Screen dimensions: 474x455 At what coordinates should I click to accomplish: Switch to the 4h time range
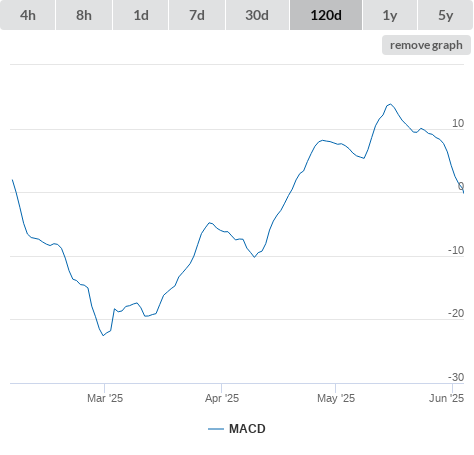[28, 15]
